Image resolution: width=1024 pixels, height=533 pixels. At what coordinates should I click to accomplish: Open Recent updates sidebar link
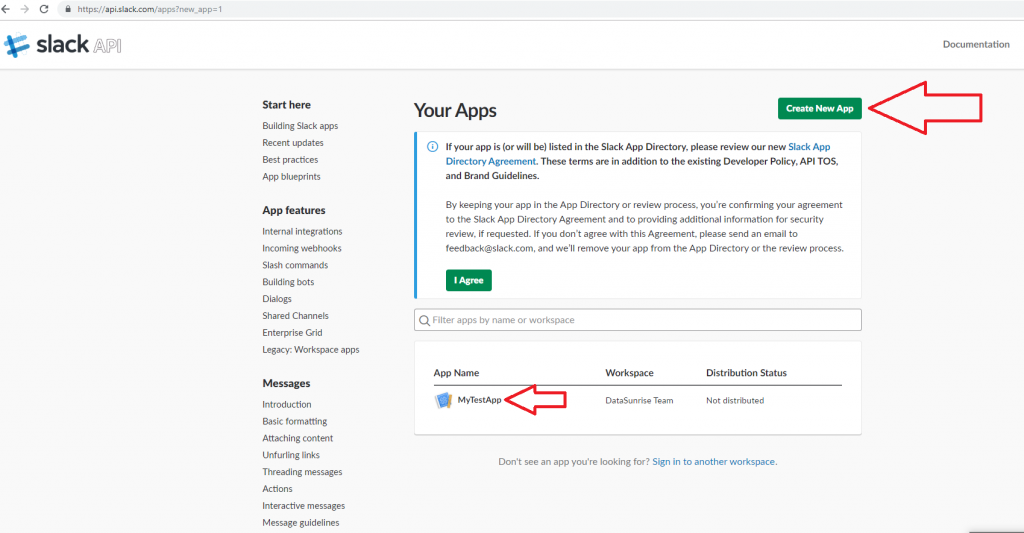(293, 142)
